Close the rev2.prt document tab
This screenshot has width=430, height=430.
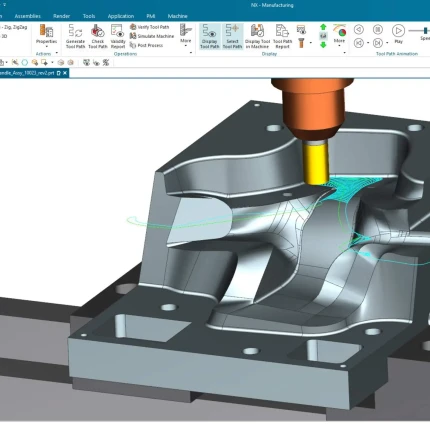65,73
